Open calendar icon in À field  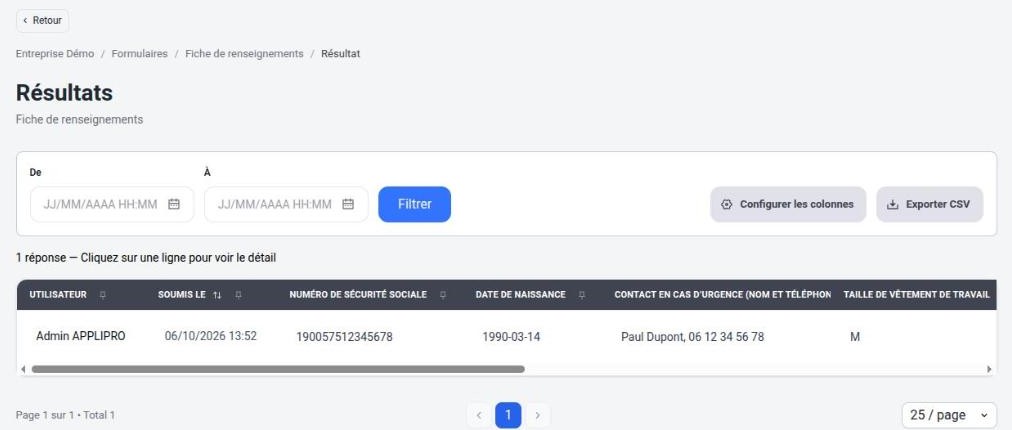pyautogui.click(x=348, y=204)
